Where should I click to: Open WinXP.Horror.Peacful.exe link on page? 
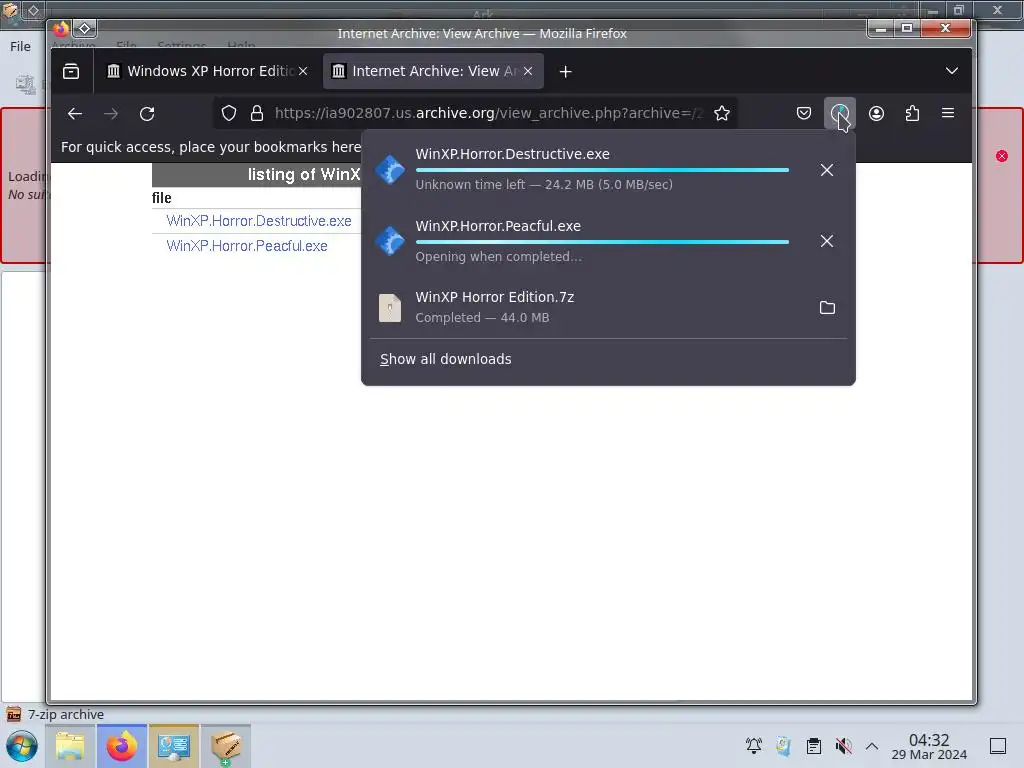247,246
